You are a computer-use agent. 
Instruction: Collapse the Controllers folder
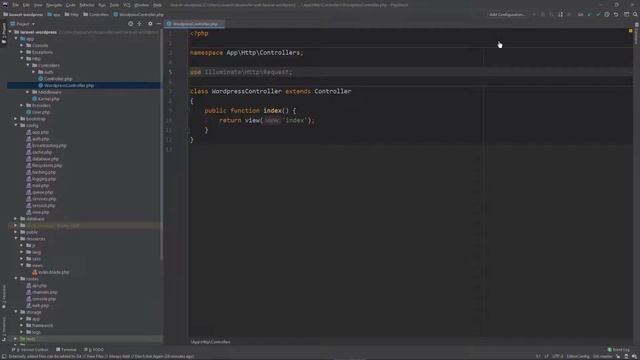[28, 65]
